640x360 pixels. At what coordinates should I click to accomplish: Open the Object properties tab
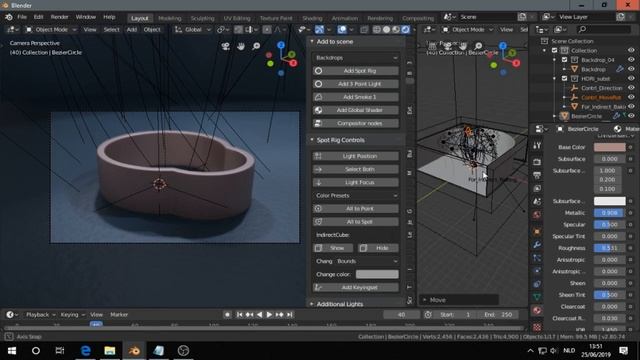(x=537, y=231)
